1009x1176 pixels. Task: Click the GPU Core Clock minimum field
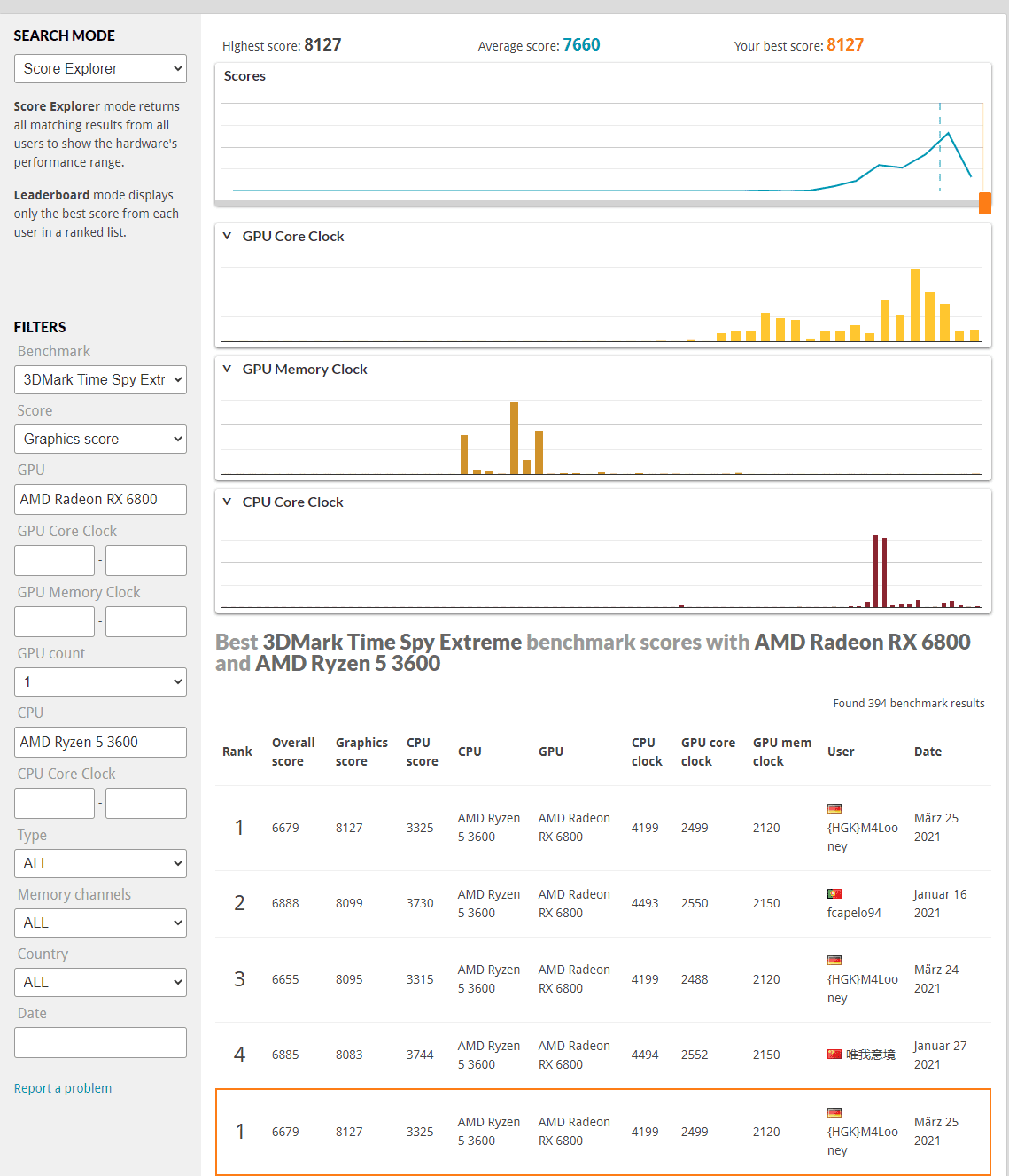click(x=54, y=560)
